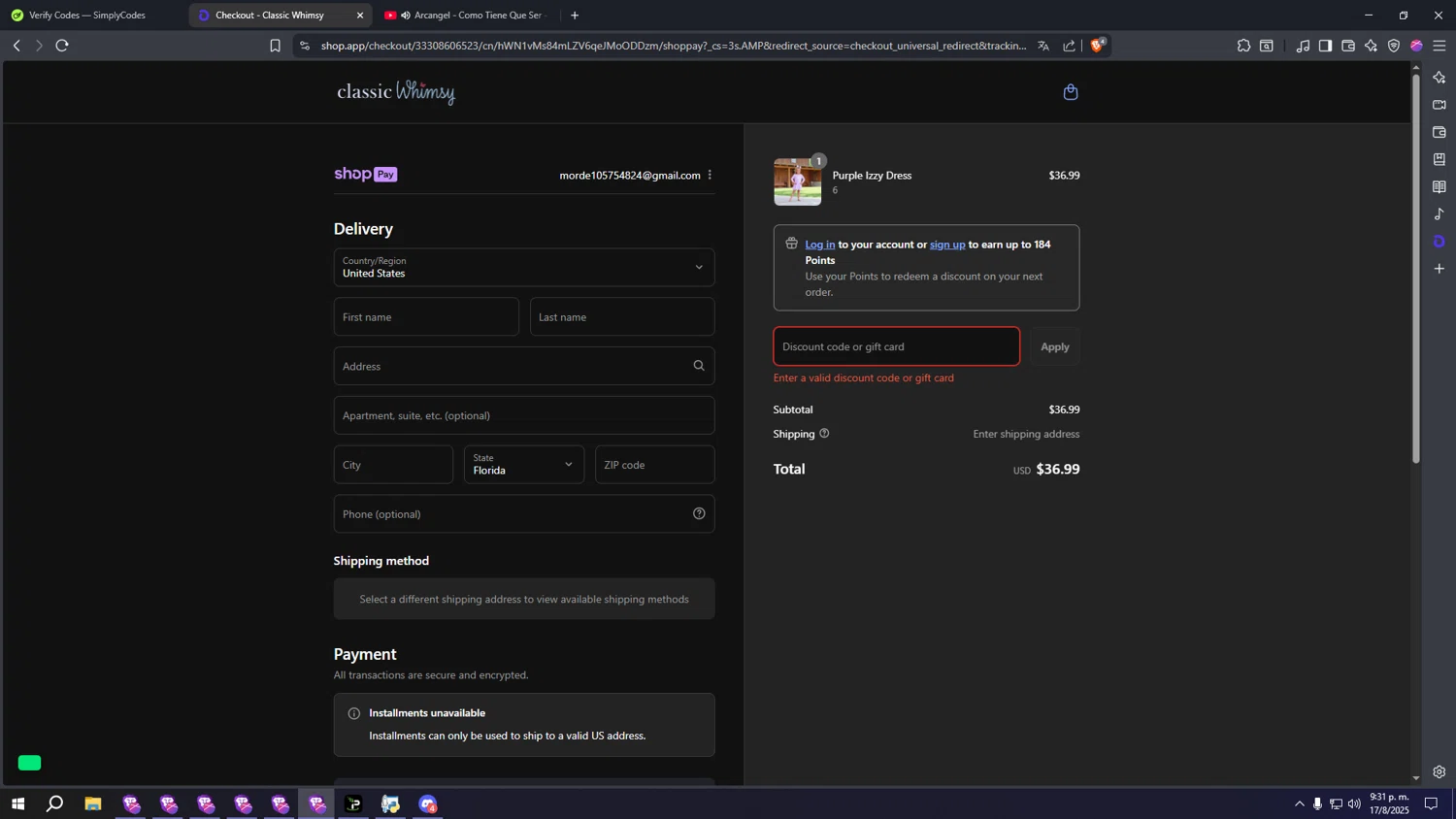Screen dimensions: 1456x819
Task: Click the Discount code or gift card field
Action: point(897,346)
